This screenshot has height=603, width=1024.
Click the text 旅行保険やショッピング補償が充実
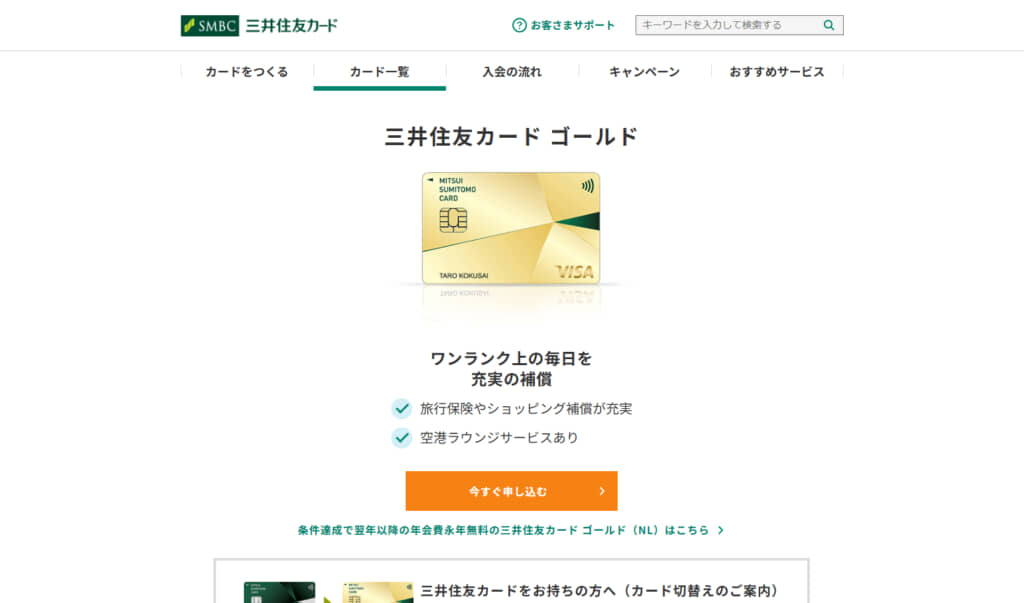pyautogui.click(x=526, y=409)
